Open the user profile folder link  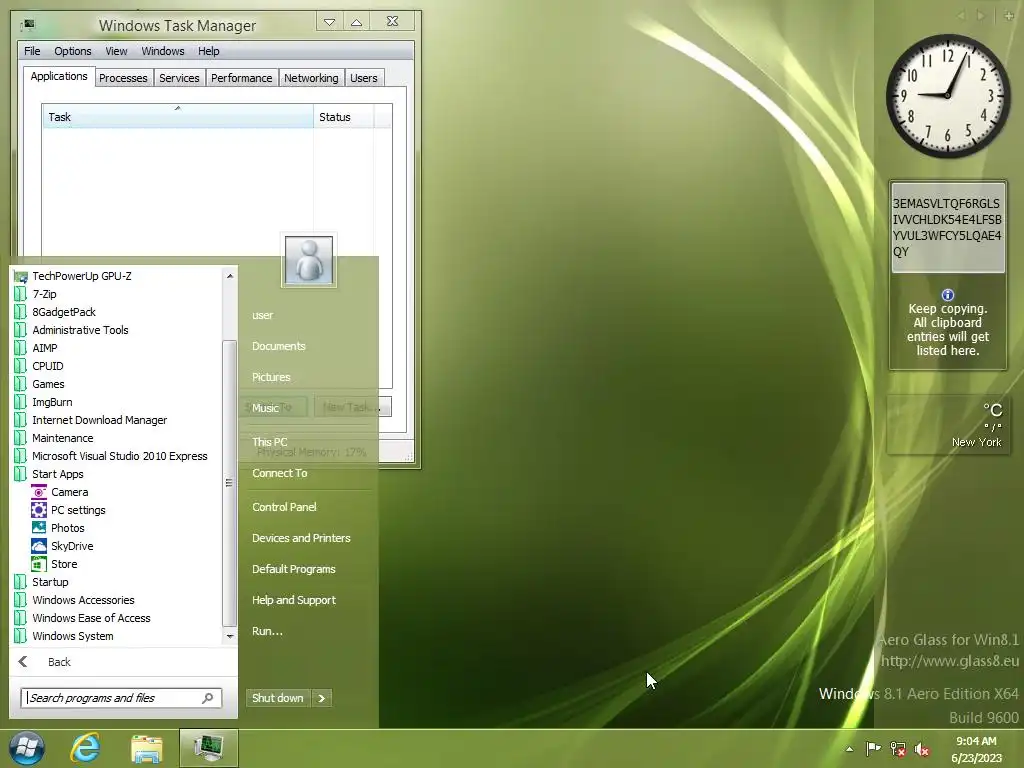(x=263, y=315)
